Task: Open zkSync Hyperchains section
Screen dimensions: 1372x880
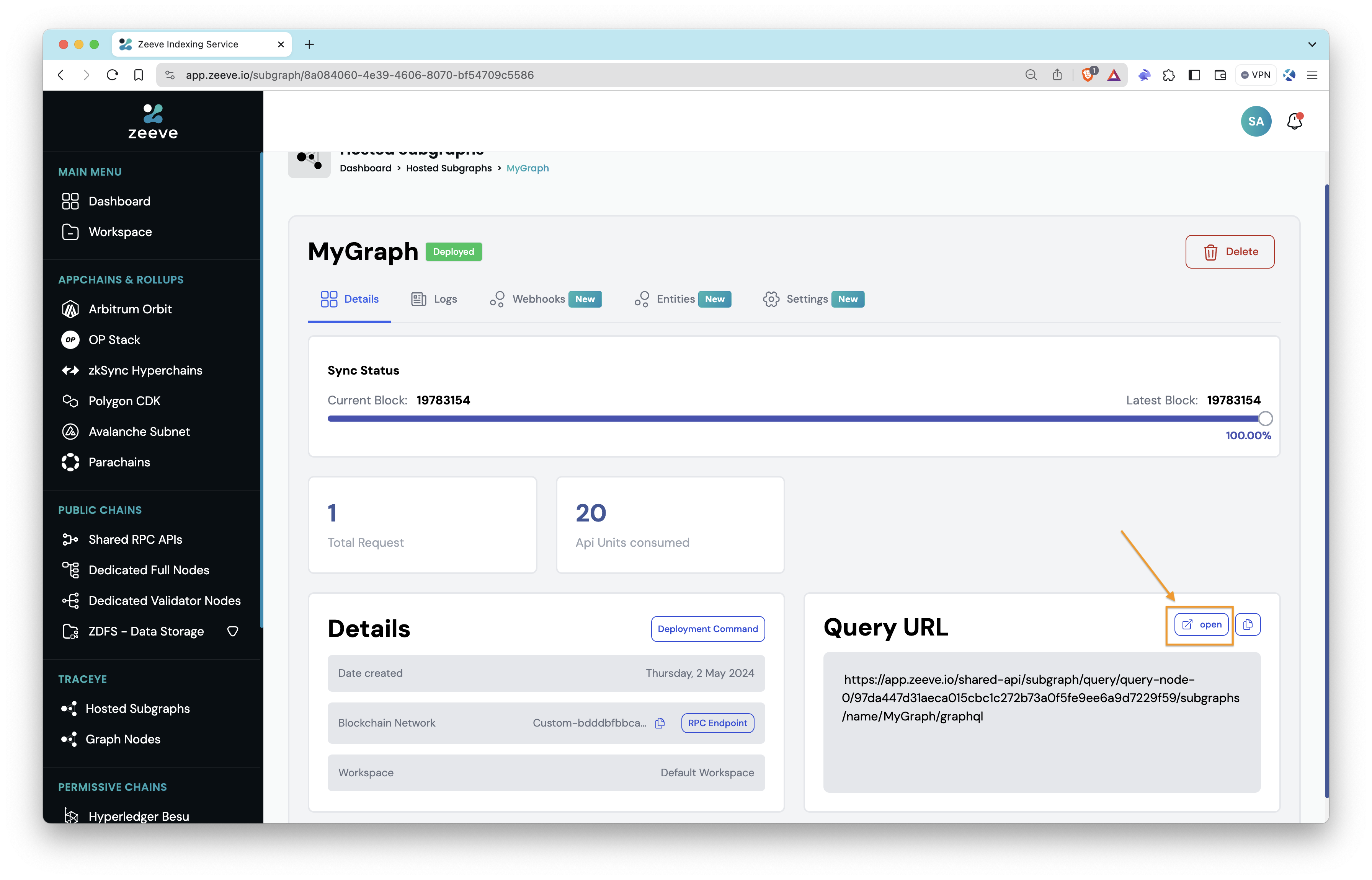Action: tap(145, 370)
